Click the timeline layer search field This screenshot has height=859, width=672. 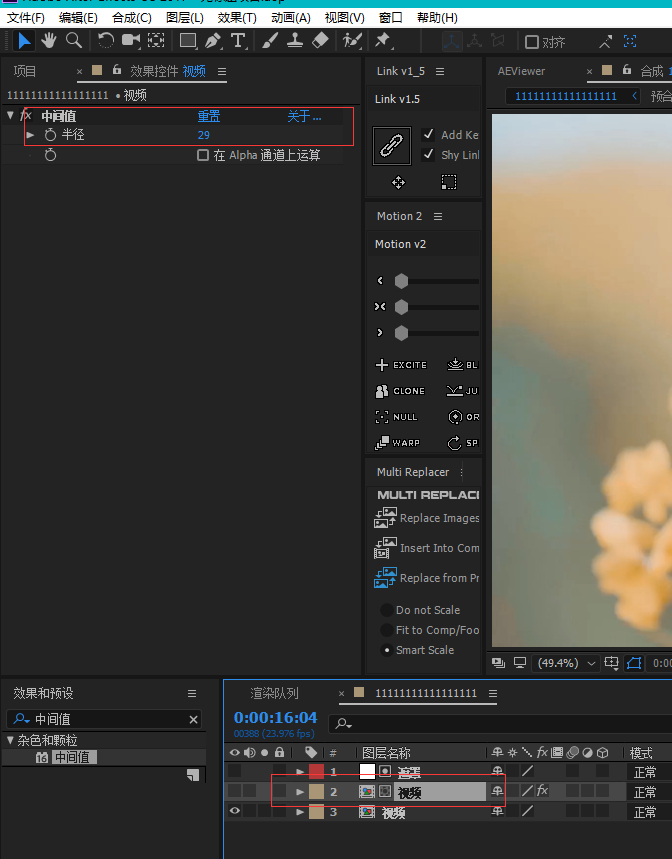tap(501, 724)
